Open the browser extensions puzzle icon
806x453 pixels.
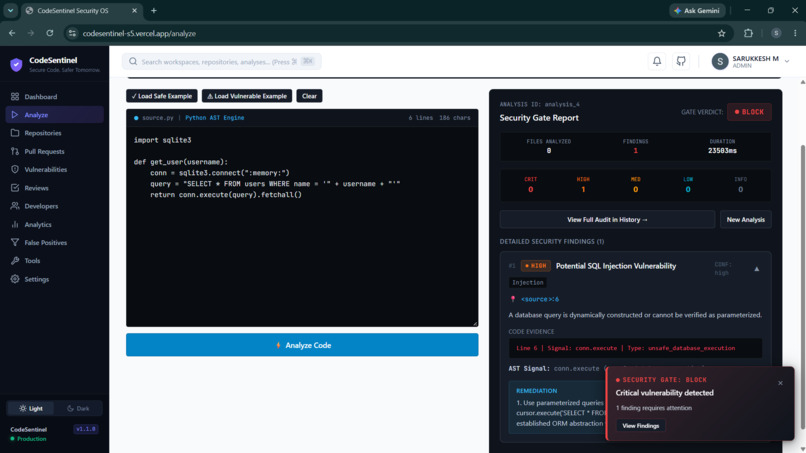[748, 33]
